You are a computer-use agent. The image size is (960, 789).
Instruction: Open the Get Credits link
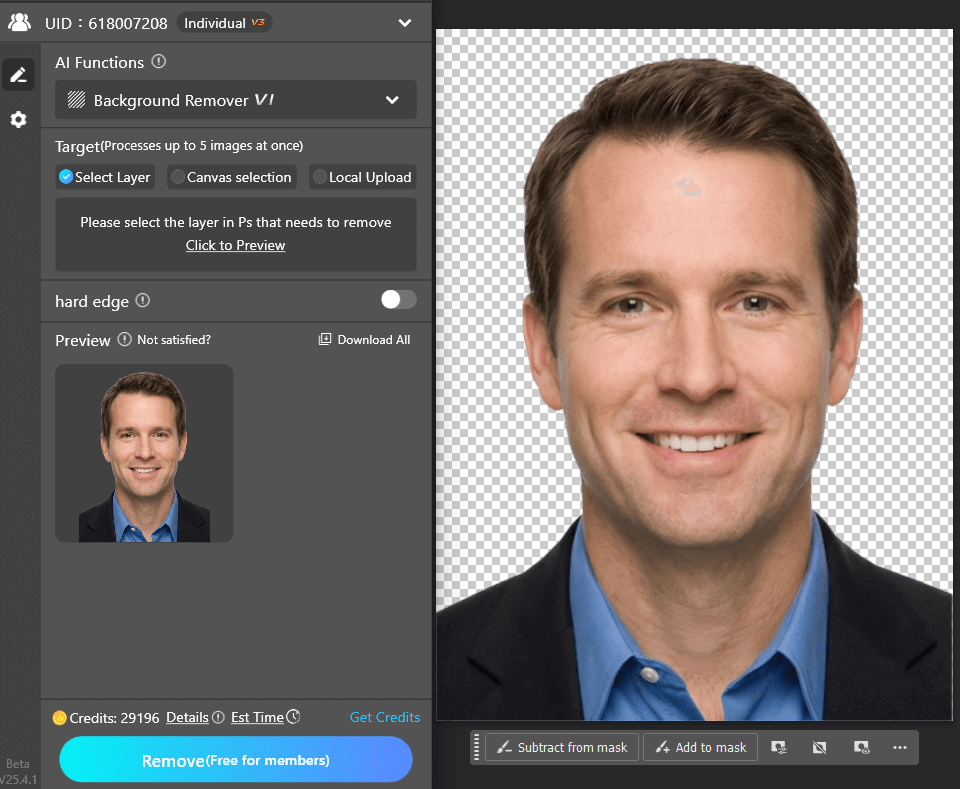[385, 717]
